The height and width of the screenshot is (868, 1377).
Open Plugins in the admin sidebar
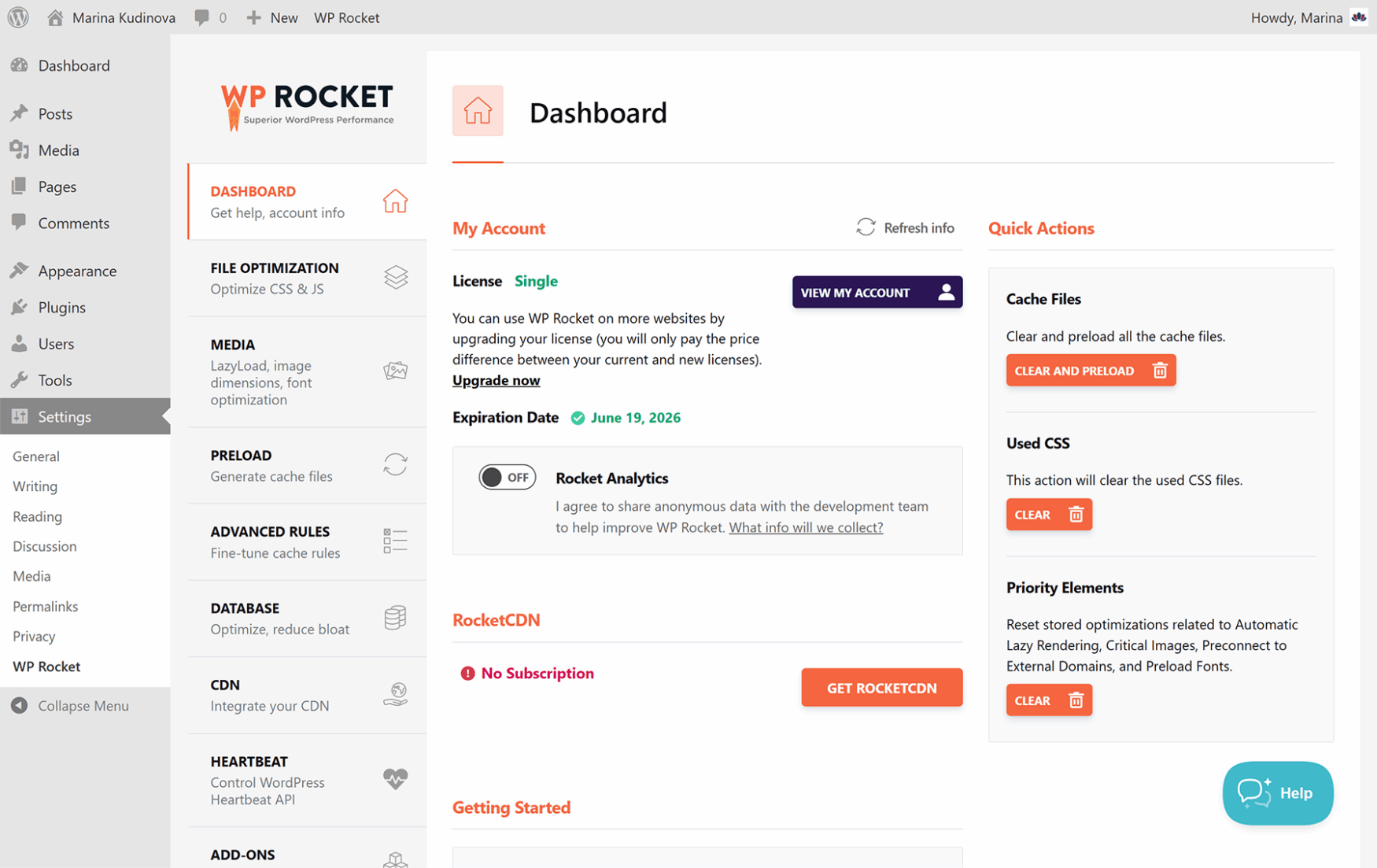(61, 308)
